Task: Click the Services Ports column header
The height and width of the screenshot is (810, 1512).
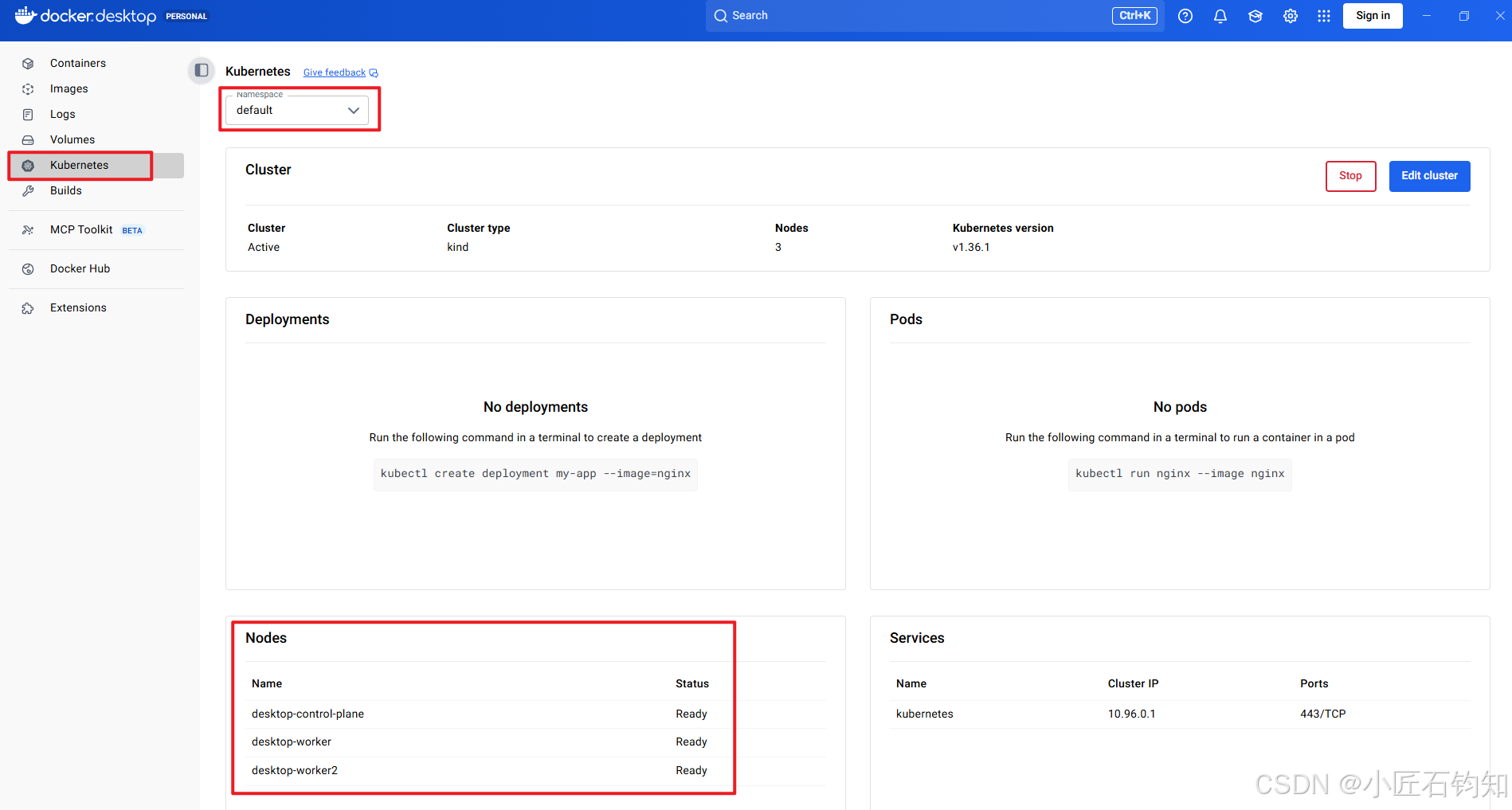Action: coord(1314,684)
